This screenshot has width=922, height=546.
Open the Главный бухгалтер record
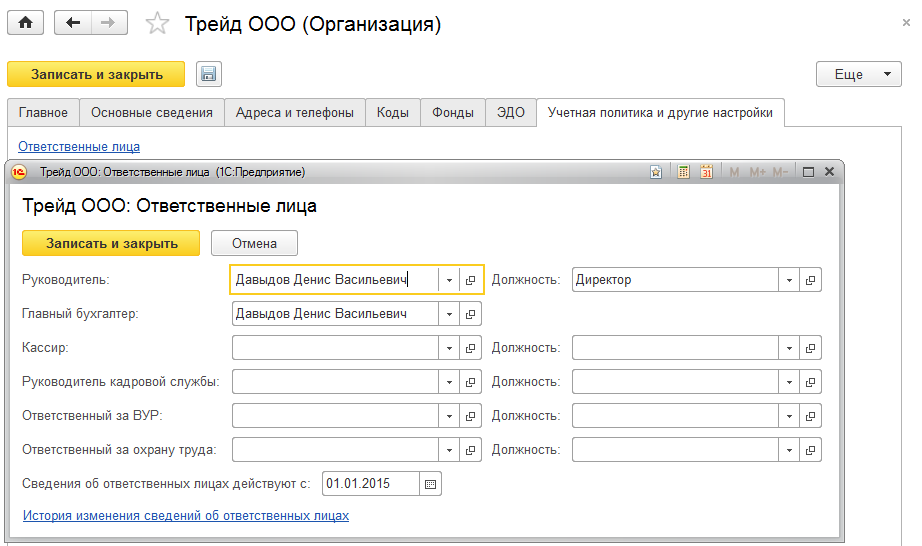(471, 314)
